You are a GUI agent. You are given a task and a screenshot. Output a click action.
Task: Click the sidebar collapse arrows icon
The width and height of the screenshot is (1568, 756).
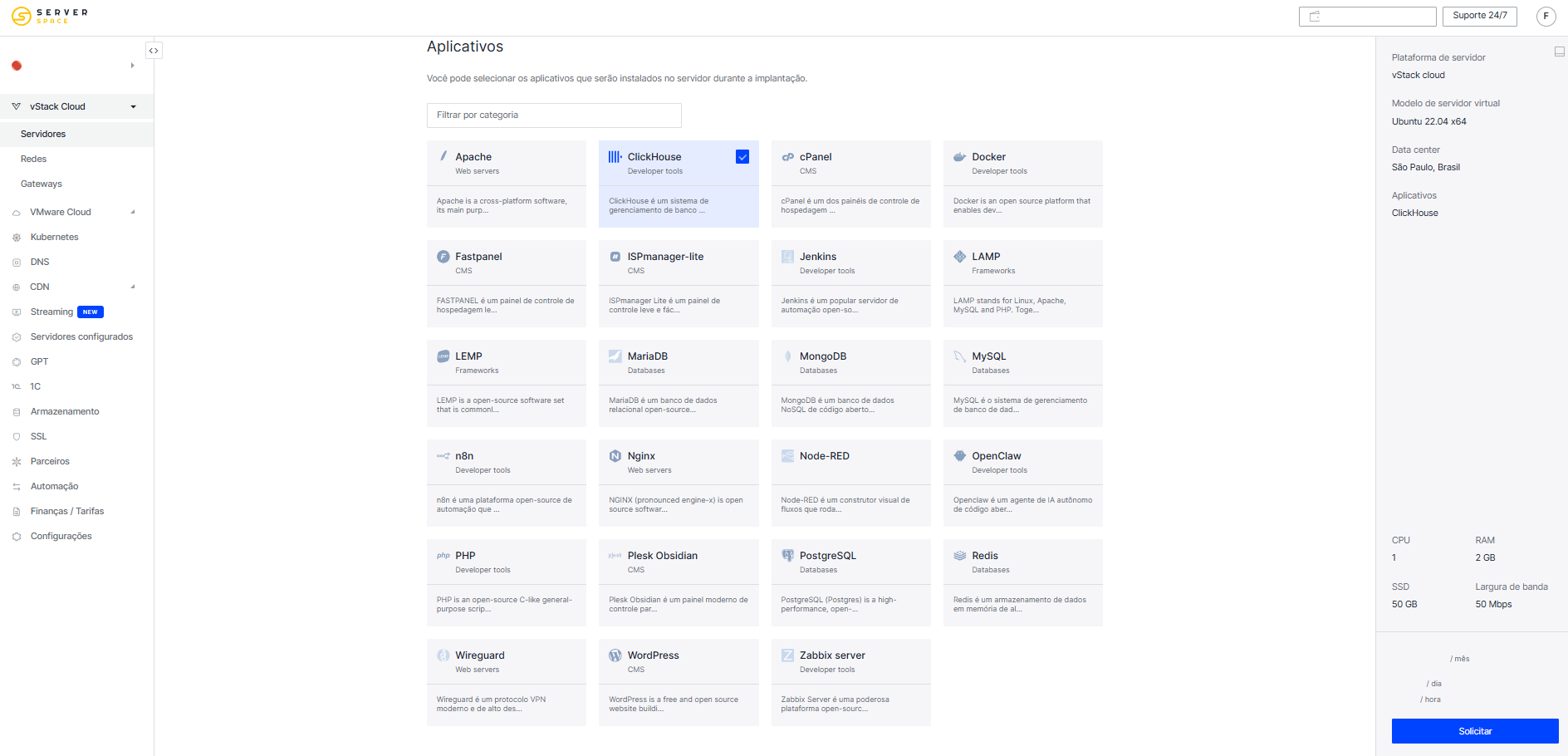tap(154, 51)
